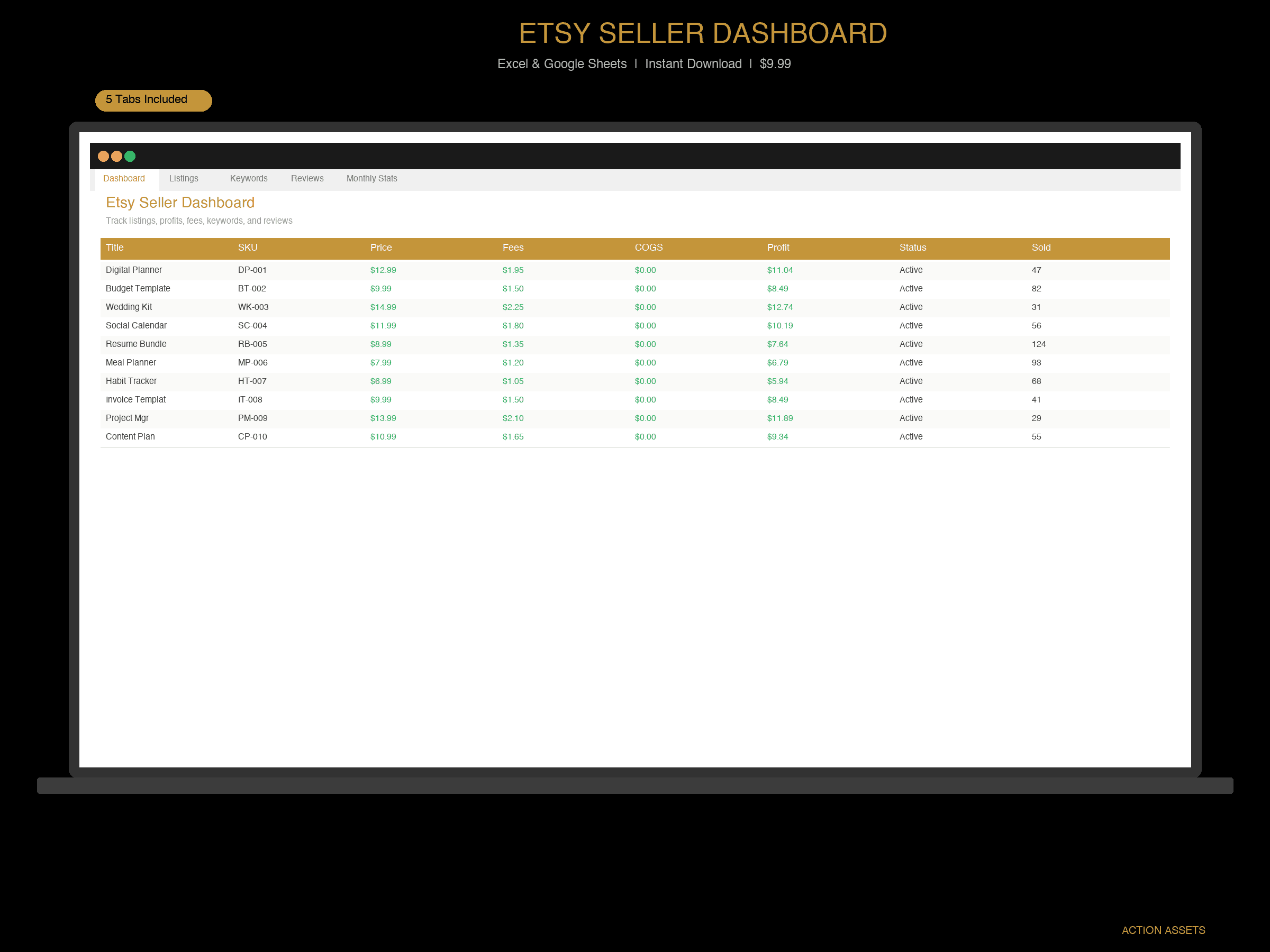Click the sold count 47
1270x952 pixels.
click(x=1036, y=270)
